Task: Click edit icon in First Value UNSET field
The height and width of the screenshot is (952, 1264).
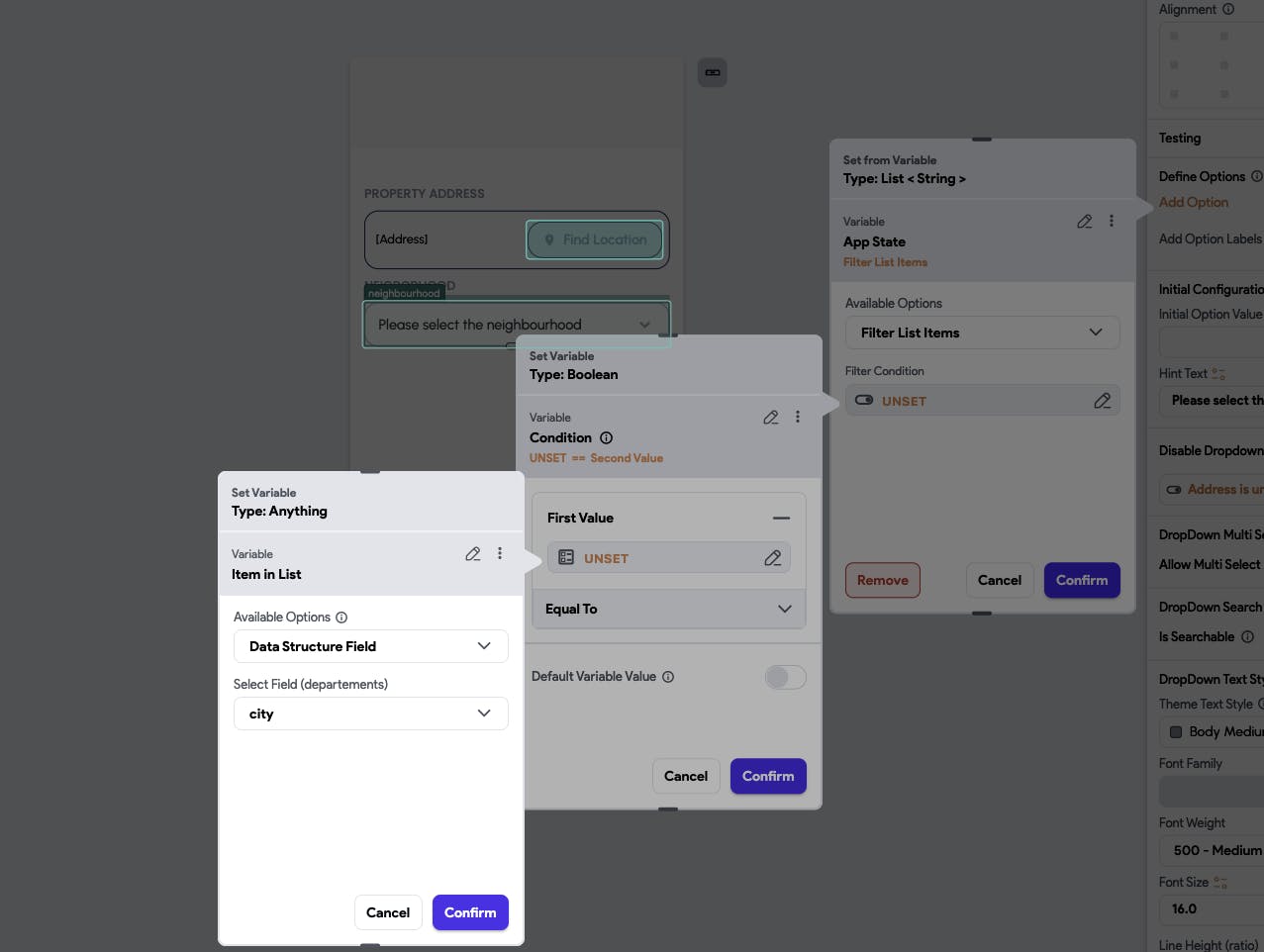Action: point(773,558)
